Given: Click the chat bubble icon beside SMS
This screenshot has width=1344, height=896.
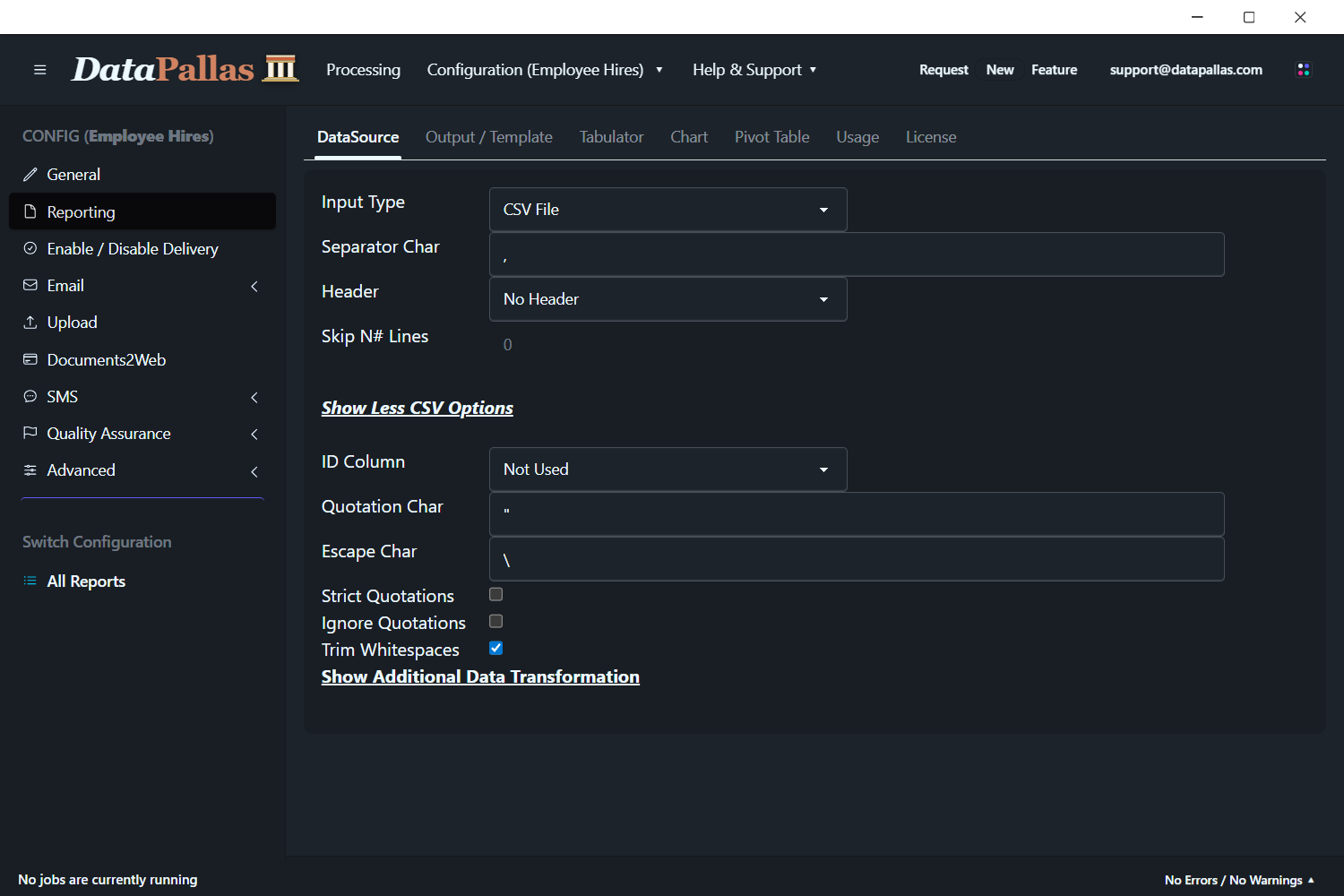Looking at the screenshot, I should point(30,396).
